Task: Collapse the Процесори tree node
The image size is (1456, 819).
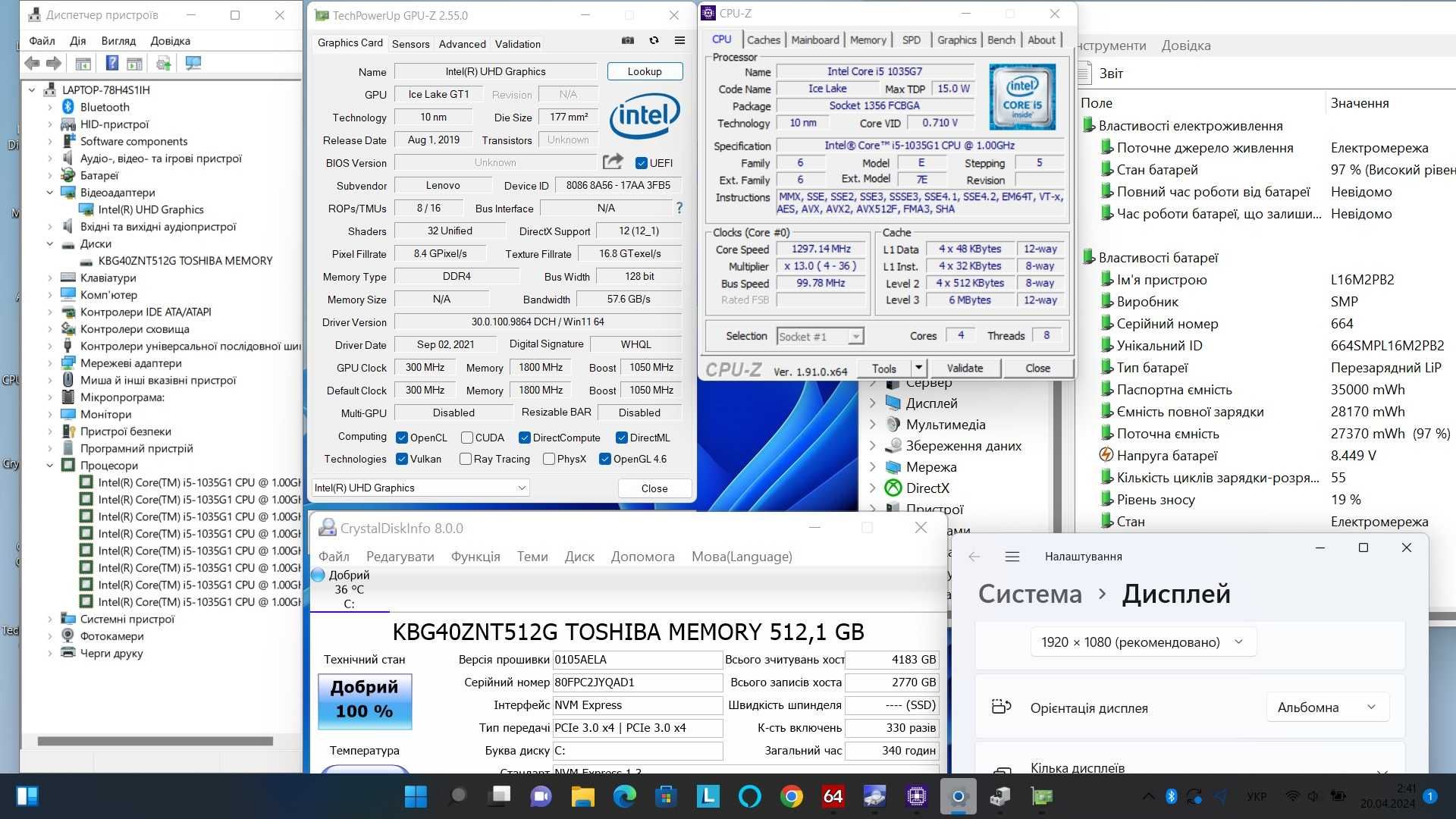Action: point(50,466)
